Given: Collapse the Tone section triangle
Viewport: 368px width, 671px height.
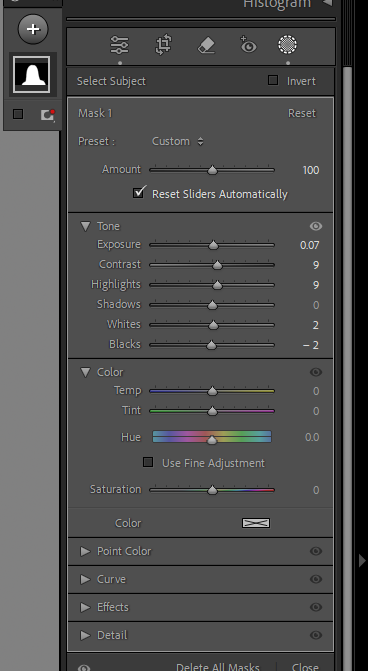Looking at the screenshot, I should 86,226.
